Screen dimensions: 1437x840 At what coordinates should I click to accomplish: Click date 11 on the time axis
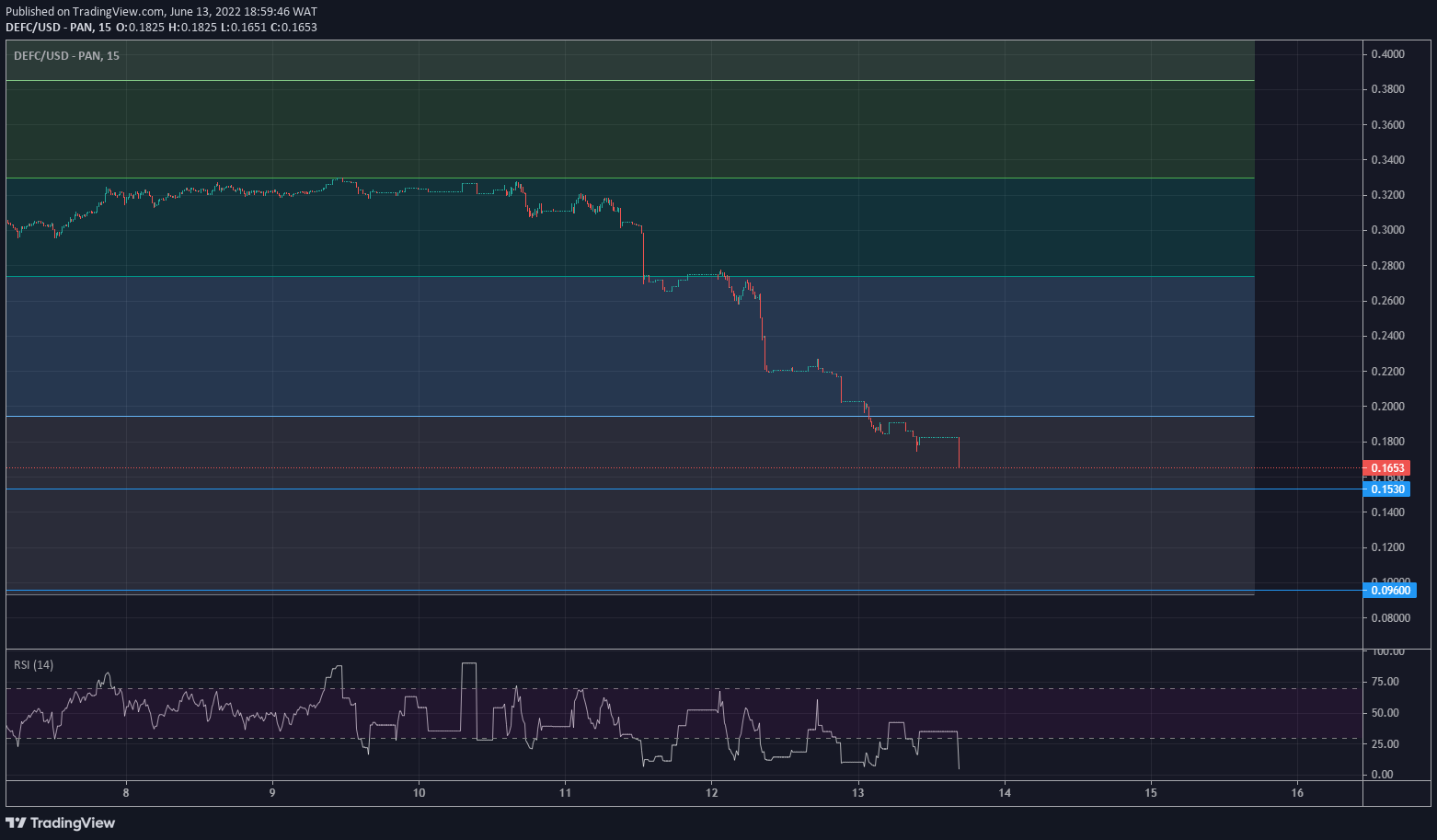(565, 793)
